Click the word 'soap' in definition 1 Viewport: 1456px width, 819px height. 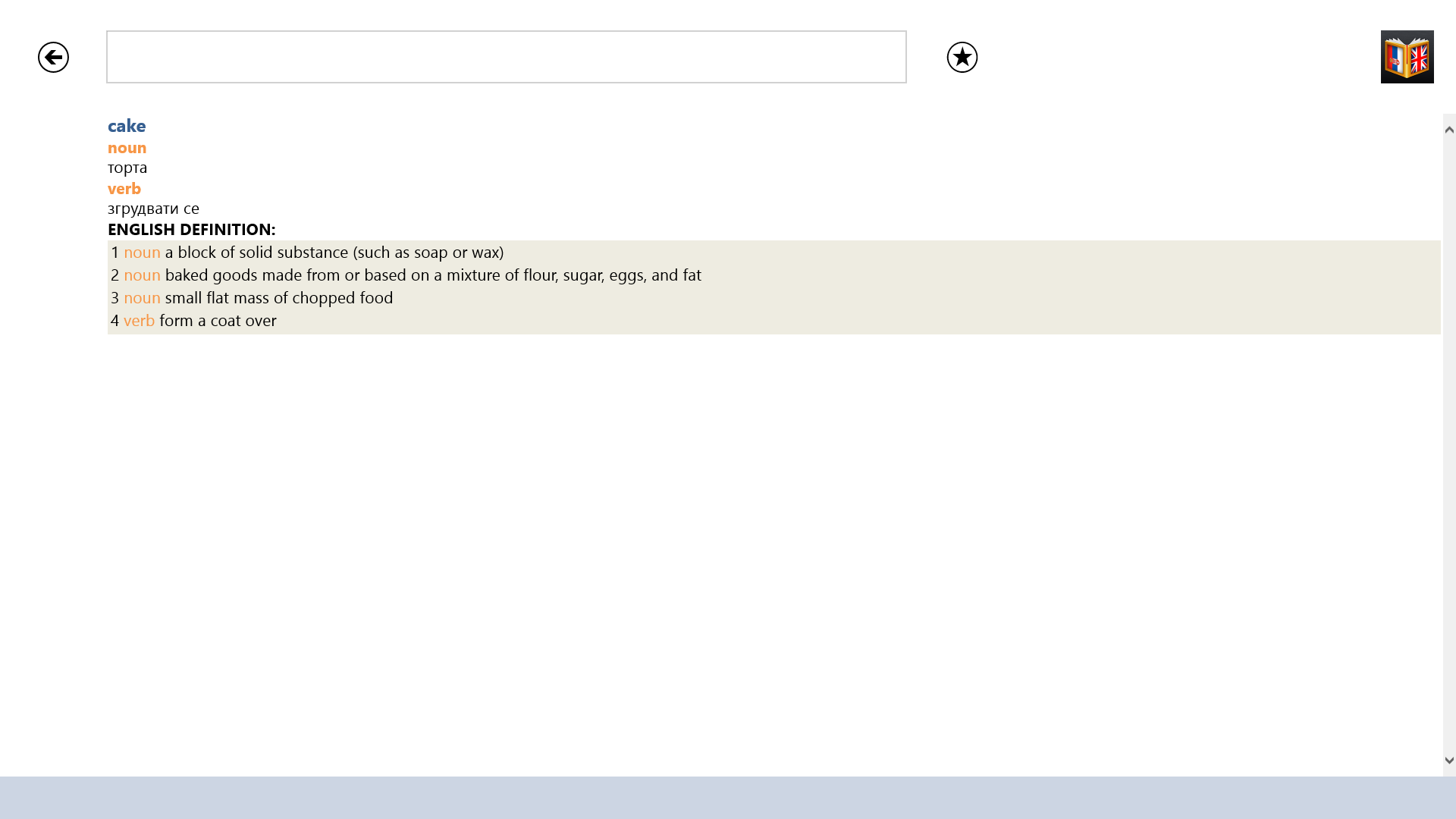431,252
